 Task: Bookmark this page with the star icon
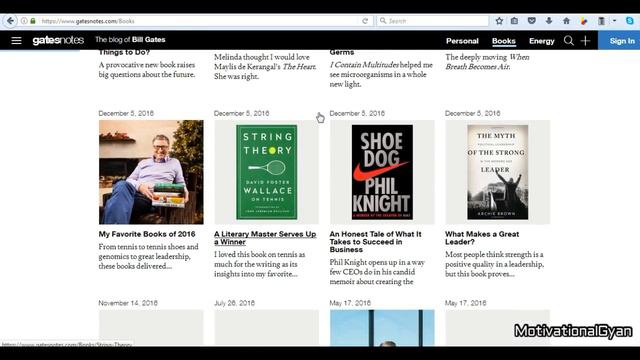(x=499, y=21)
